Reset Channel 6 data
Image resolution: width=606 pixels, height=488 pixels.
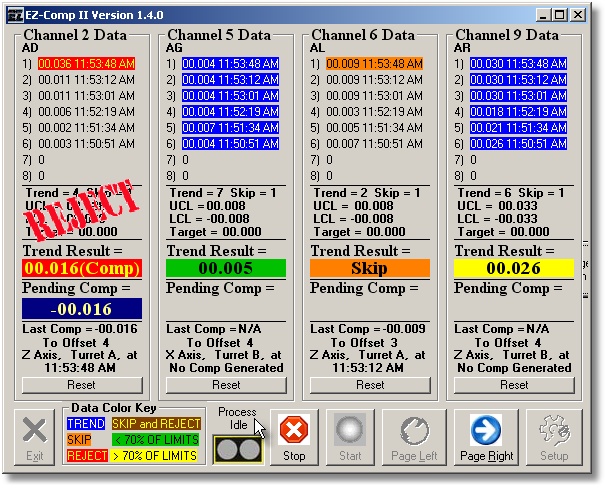pos(370,385)
